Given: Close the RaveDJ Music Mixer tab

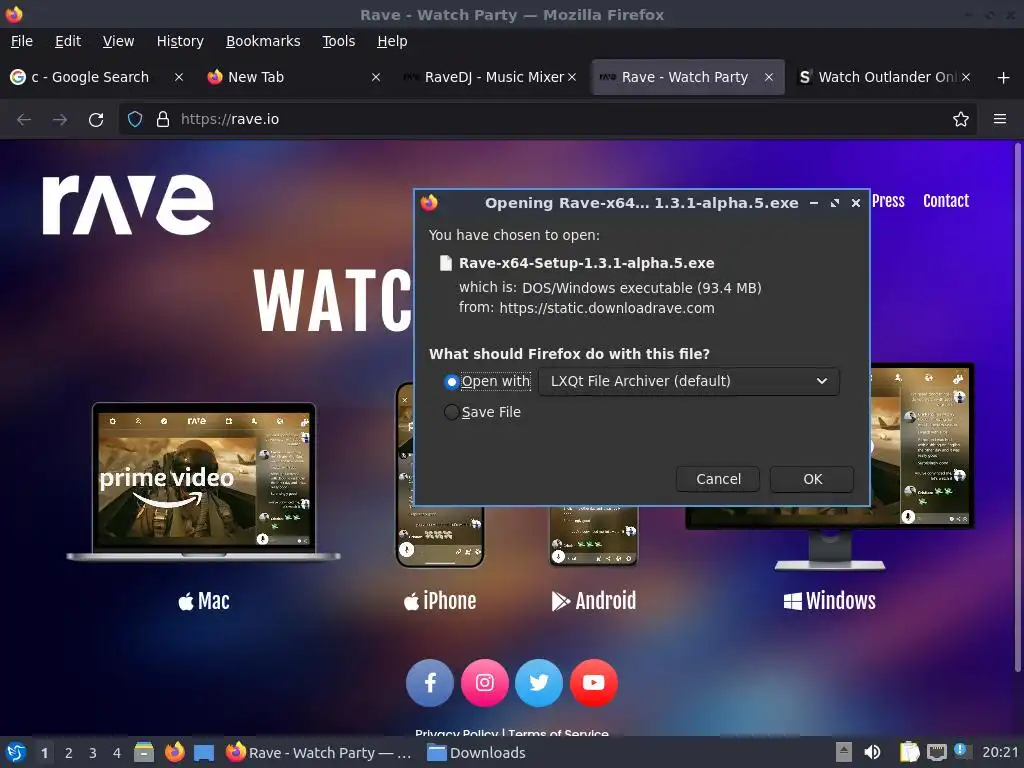Looking at the screenshot, I should 572,77.
